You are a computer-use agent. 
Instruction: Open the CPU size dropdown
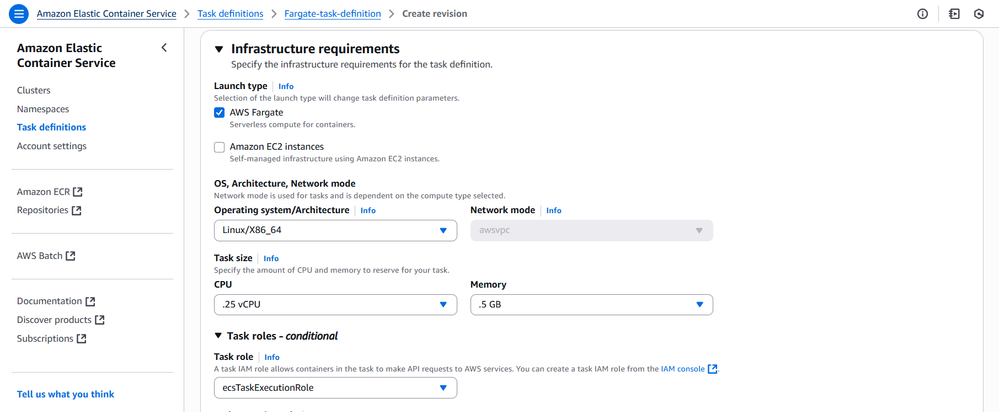pyautogui.click(x=335, y=304)
